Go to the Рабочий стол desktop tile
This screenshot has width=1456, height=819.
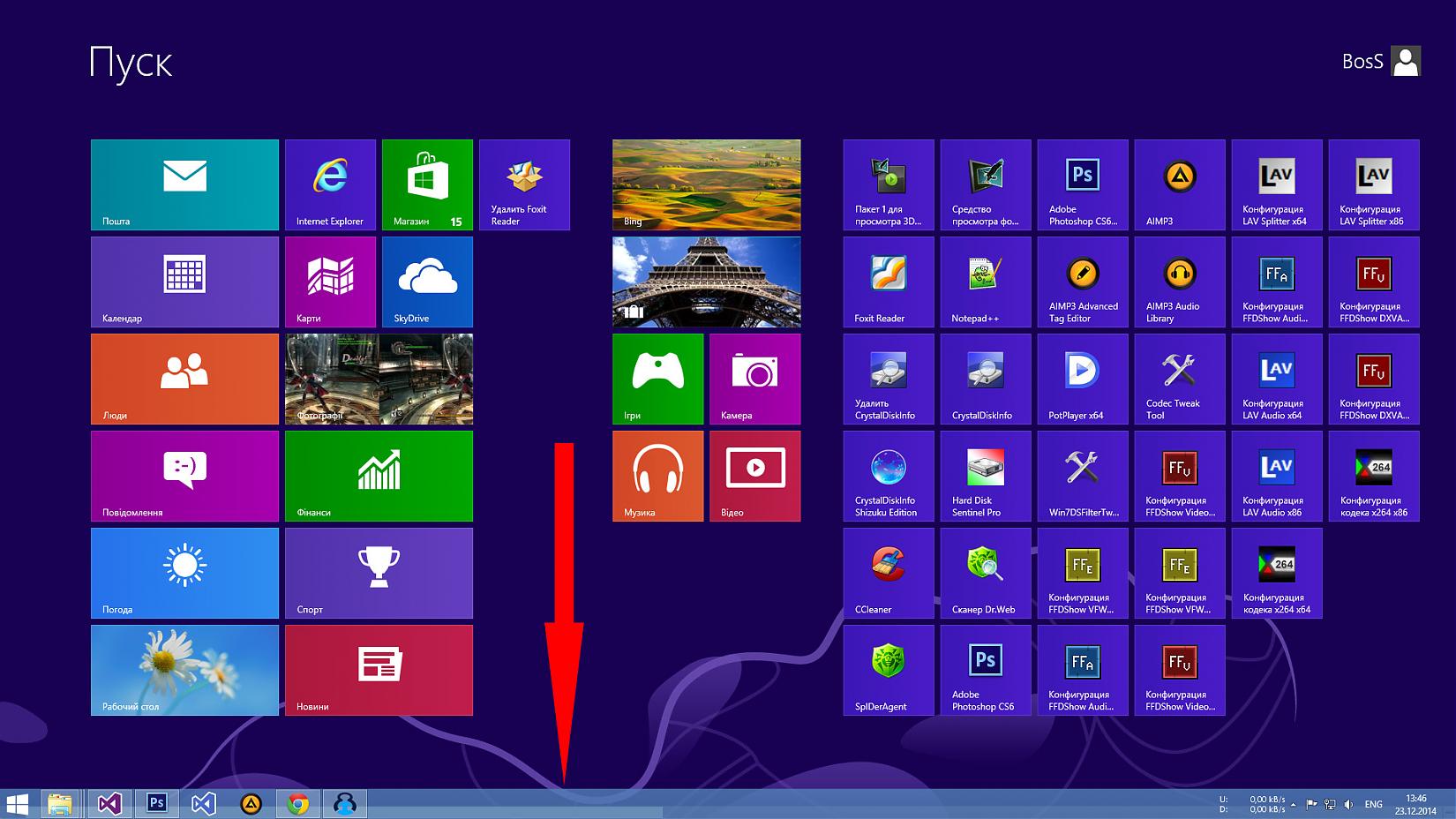[184, 670]
